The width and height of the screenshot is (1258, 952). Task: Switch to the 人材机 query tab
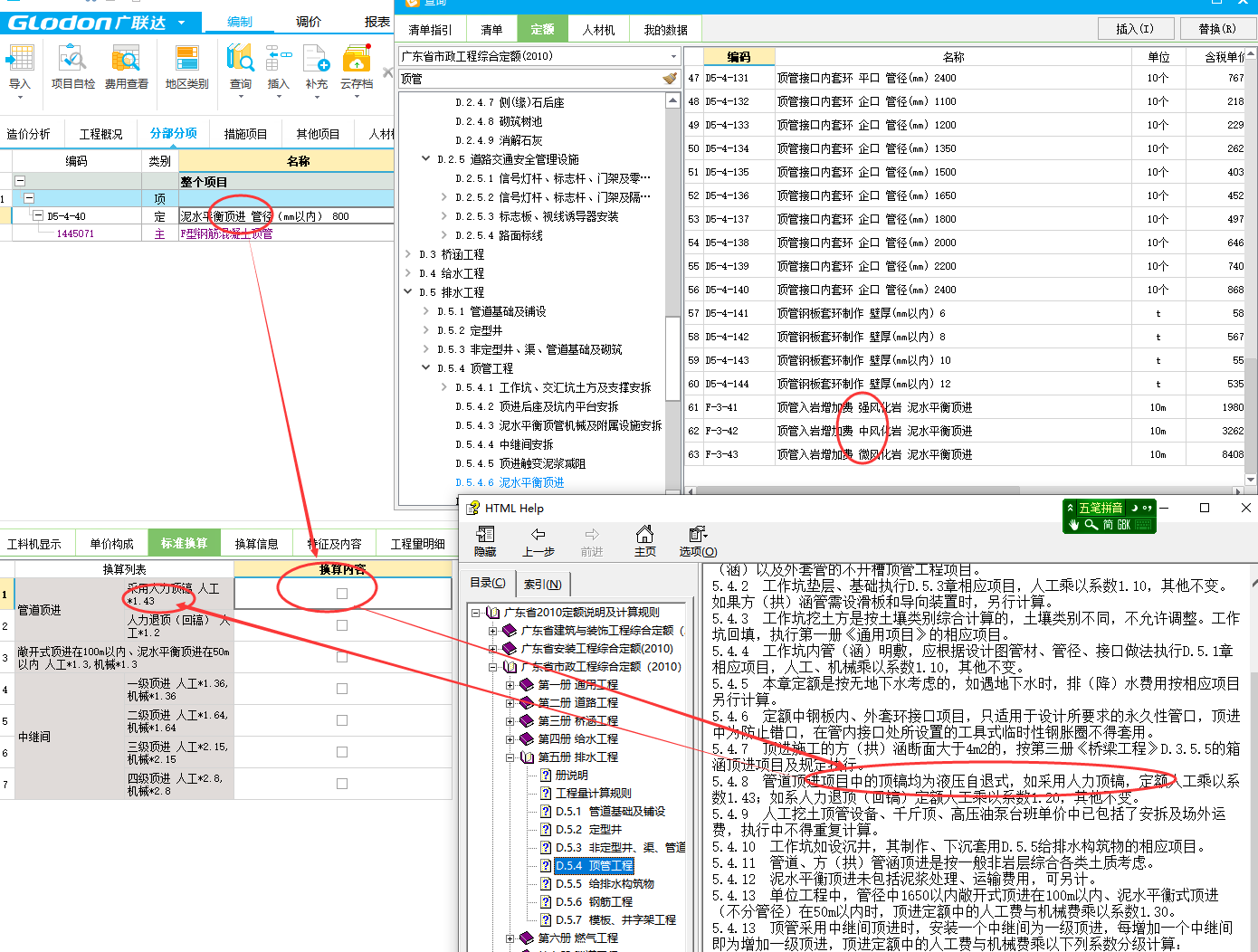(598, 29)
